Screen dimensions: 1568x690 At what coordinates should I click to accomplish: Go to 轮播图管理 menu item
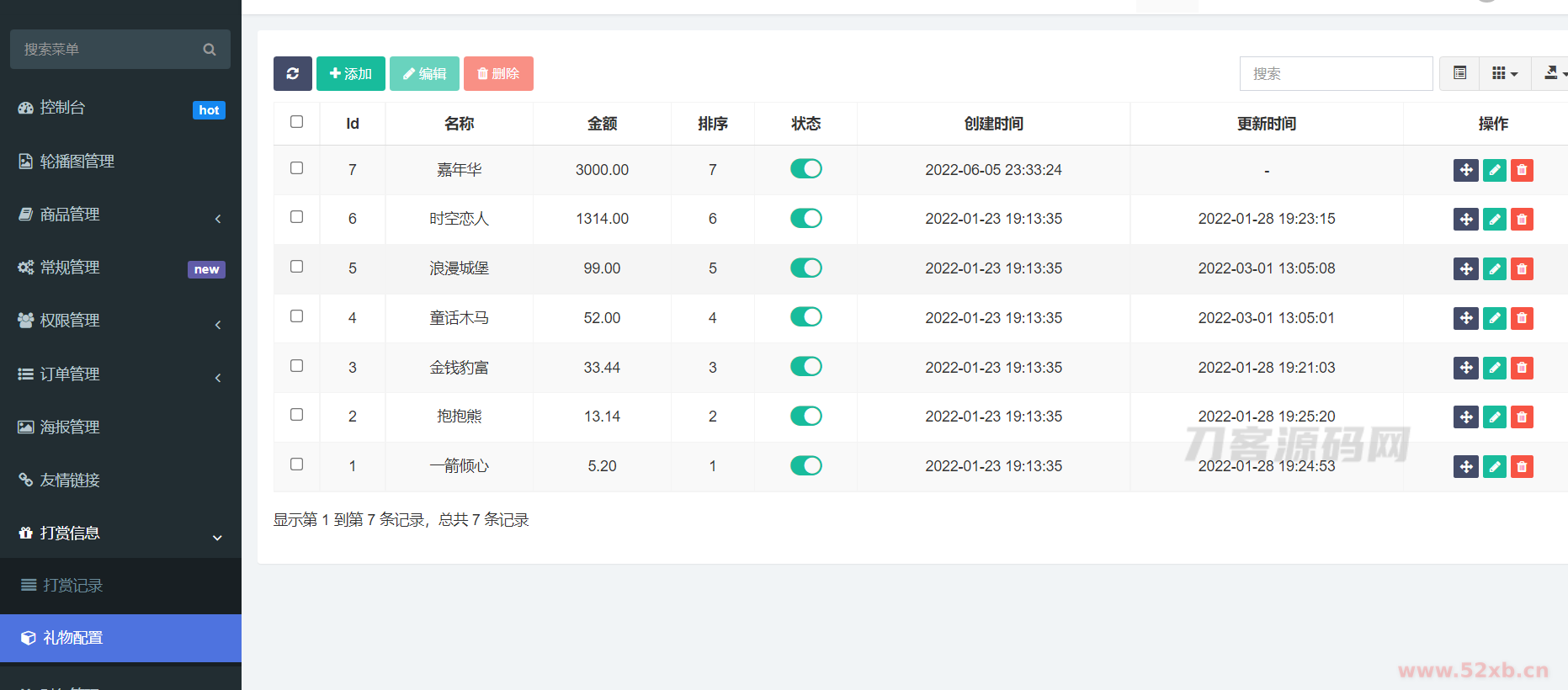click(x=77, y=162)
